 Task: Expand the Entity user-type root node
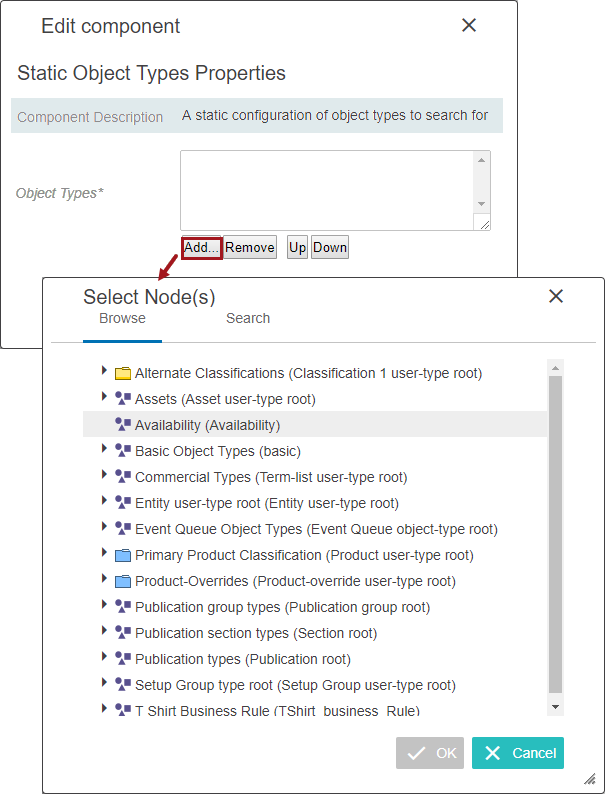tap(104, 502)
